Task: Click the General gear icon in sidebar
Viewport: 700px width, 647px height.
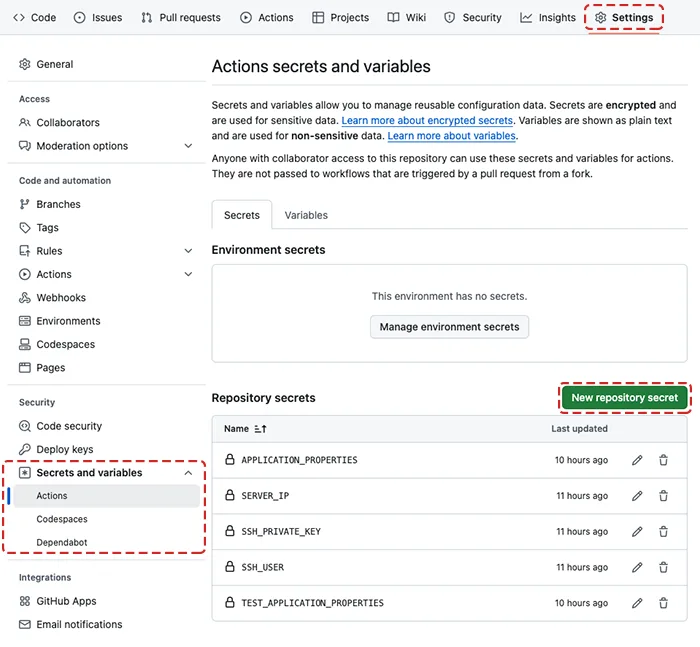Action: [x=25, y=64]
